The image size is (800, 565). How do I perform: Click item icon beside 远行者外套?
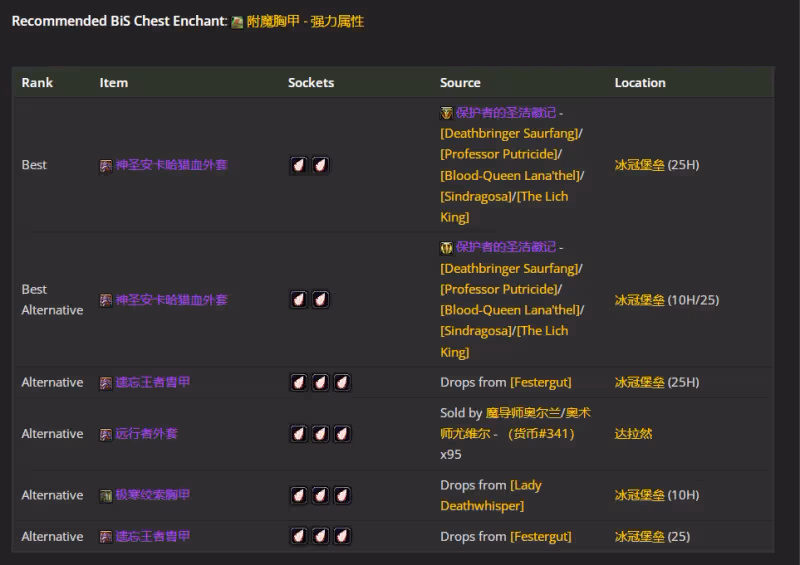point(106,434)
